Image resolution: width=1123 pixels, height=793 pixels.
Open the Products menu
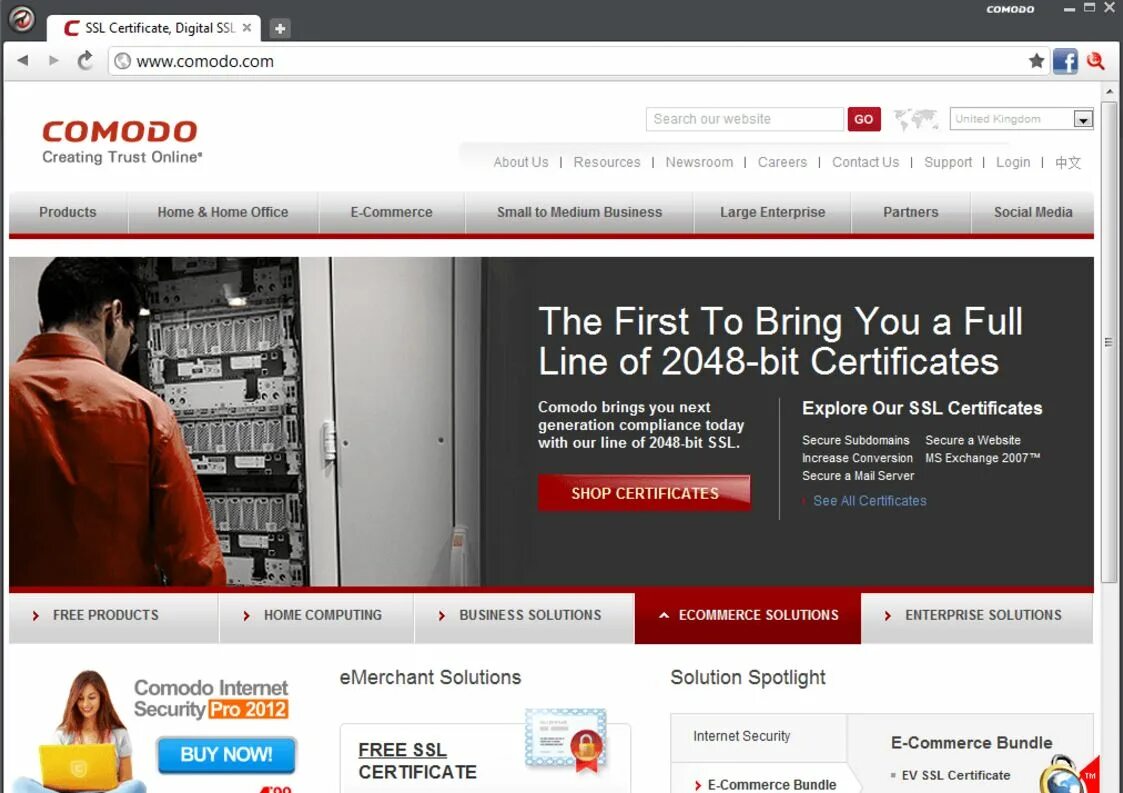[x=68, y=212]
